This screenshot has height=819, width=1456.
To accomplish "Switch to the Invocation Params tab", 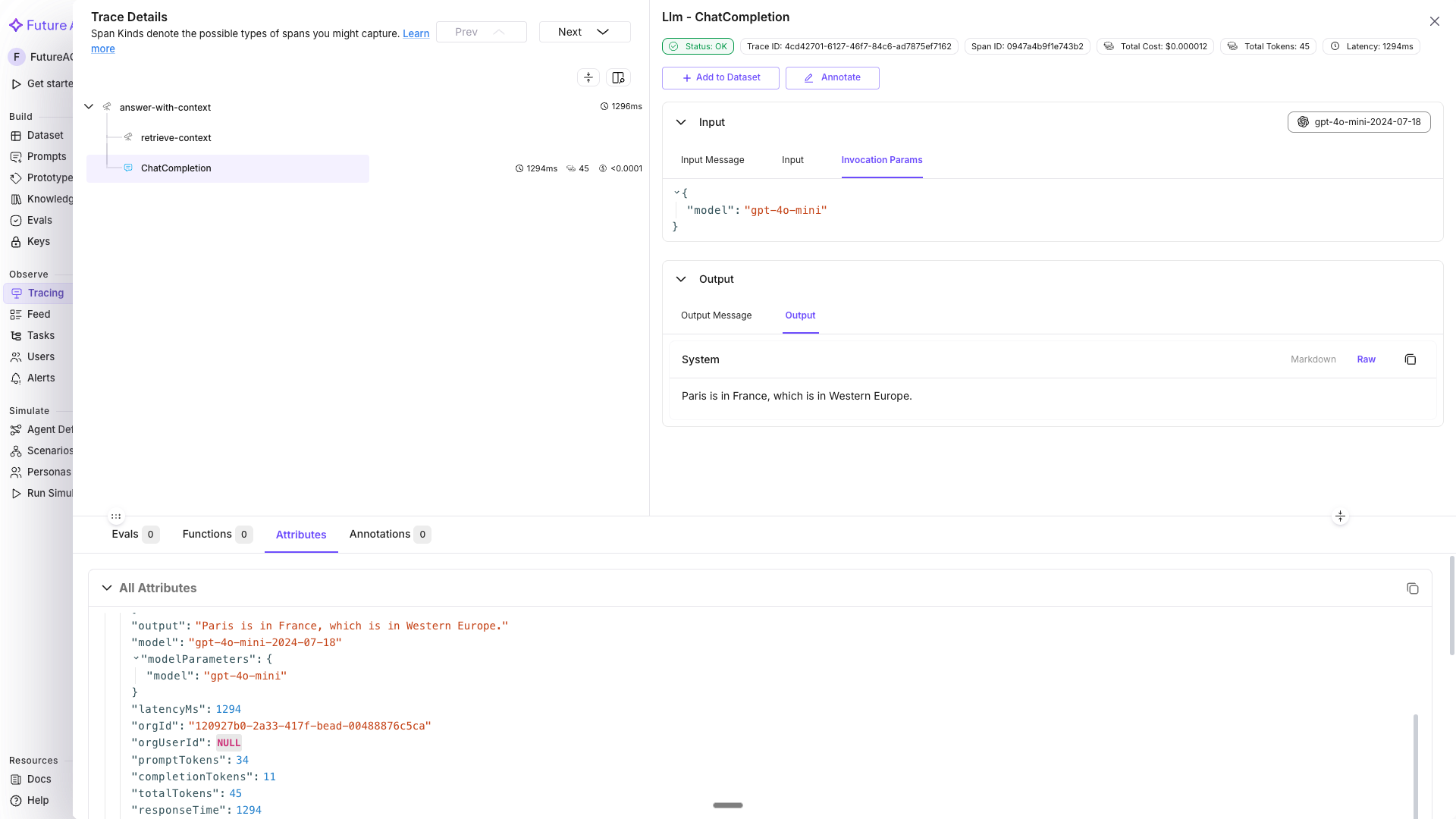I will coord(881,160).
